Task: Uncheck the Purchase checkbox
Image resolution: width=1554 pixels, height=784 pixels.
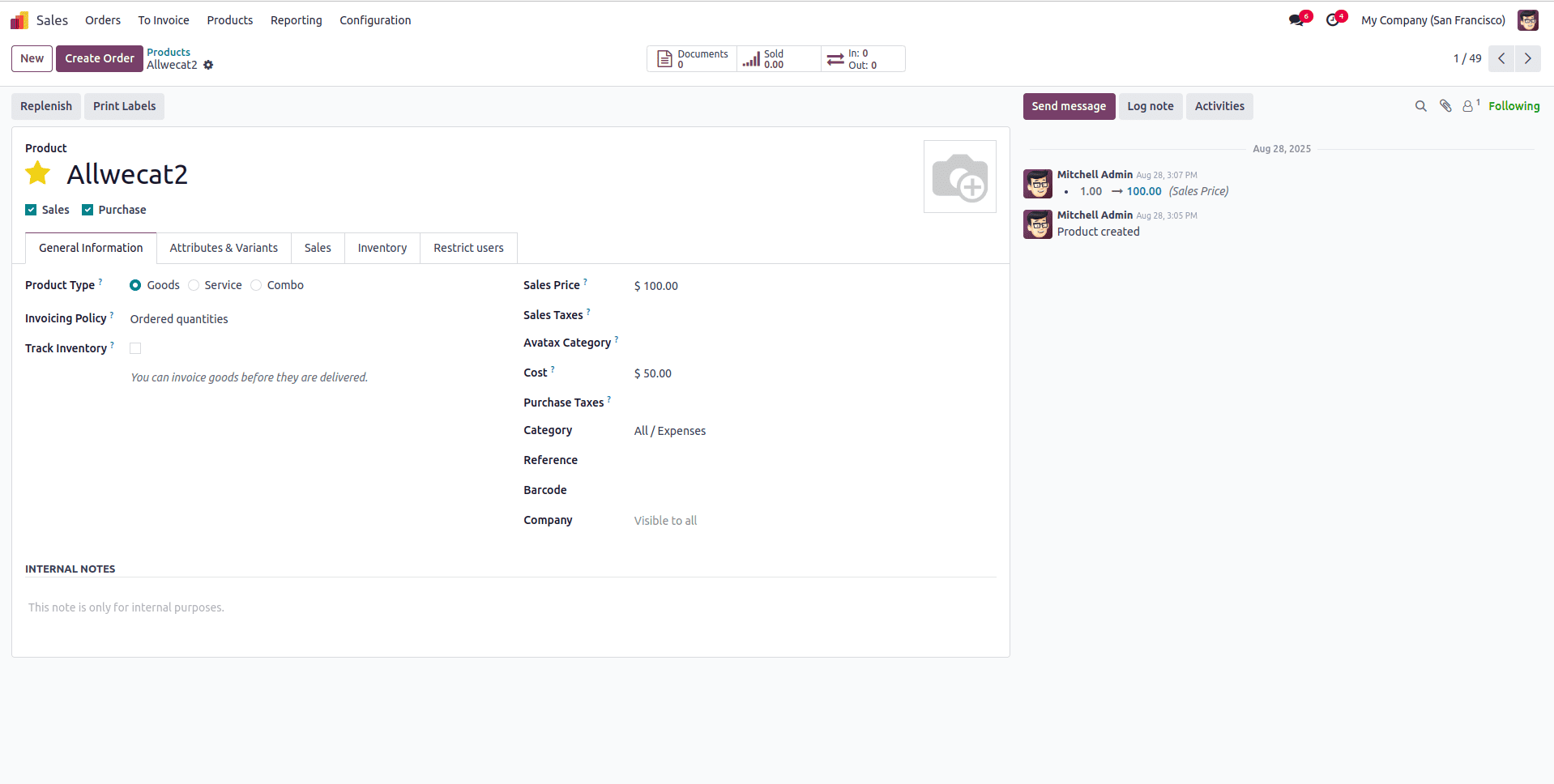Action: 88,210
